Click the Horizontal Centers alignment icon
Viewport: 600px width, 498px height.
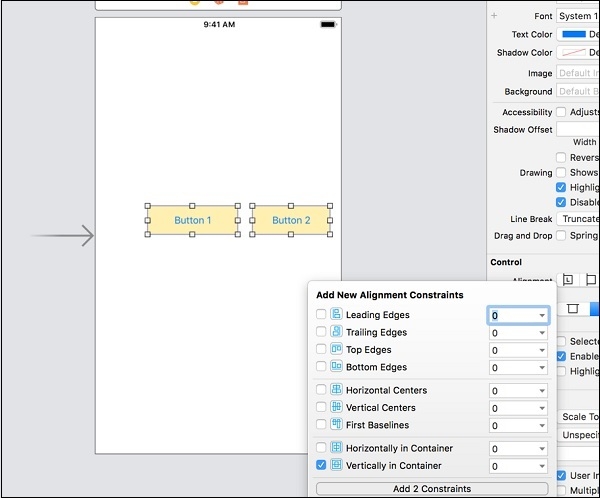pyautogui.click(x=336, y=390)
